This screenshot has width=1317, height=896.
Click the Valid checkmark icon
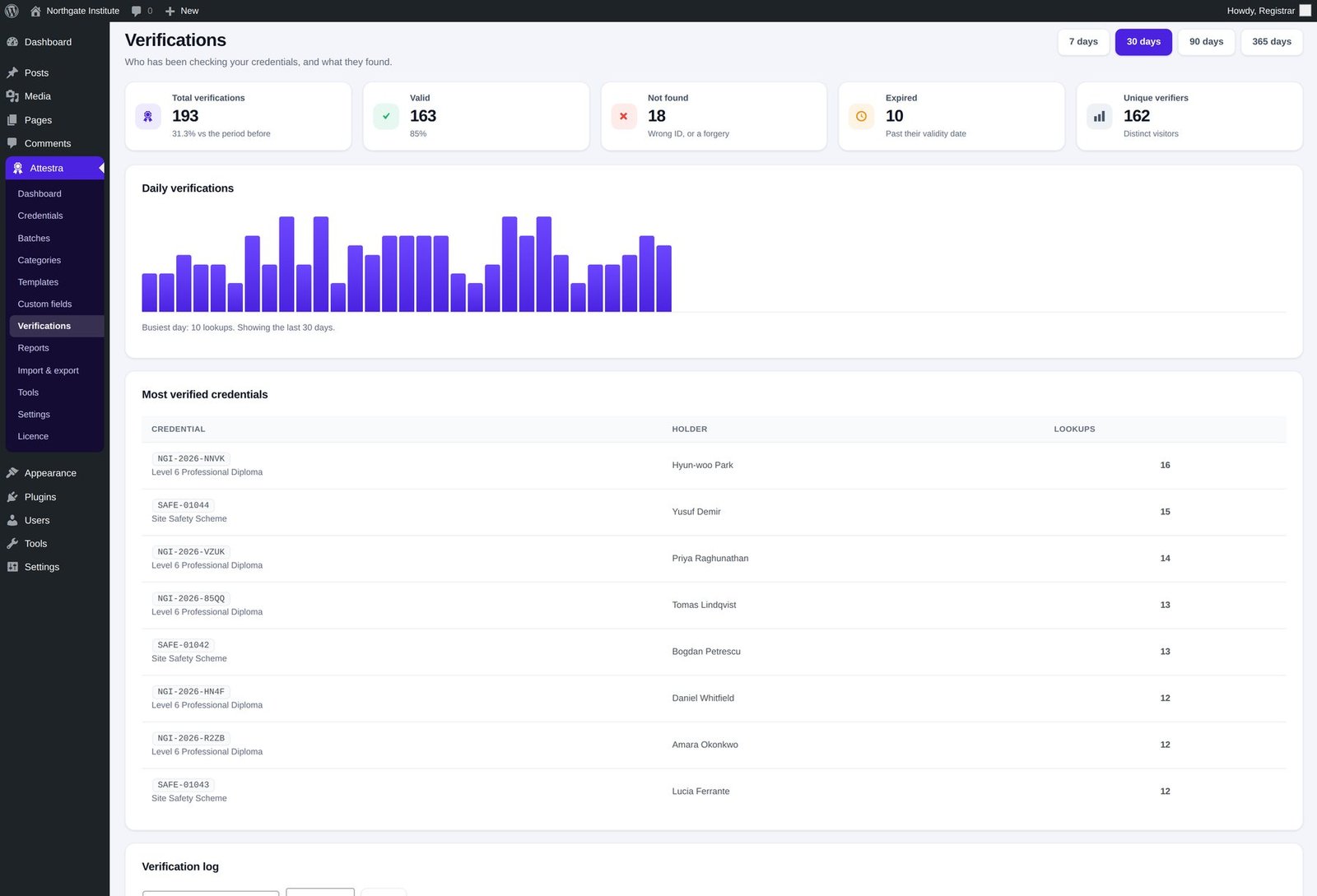pos(386,116)
